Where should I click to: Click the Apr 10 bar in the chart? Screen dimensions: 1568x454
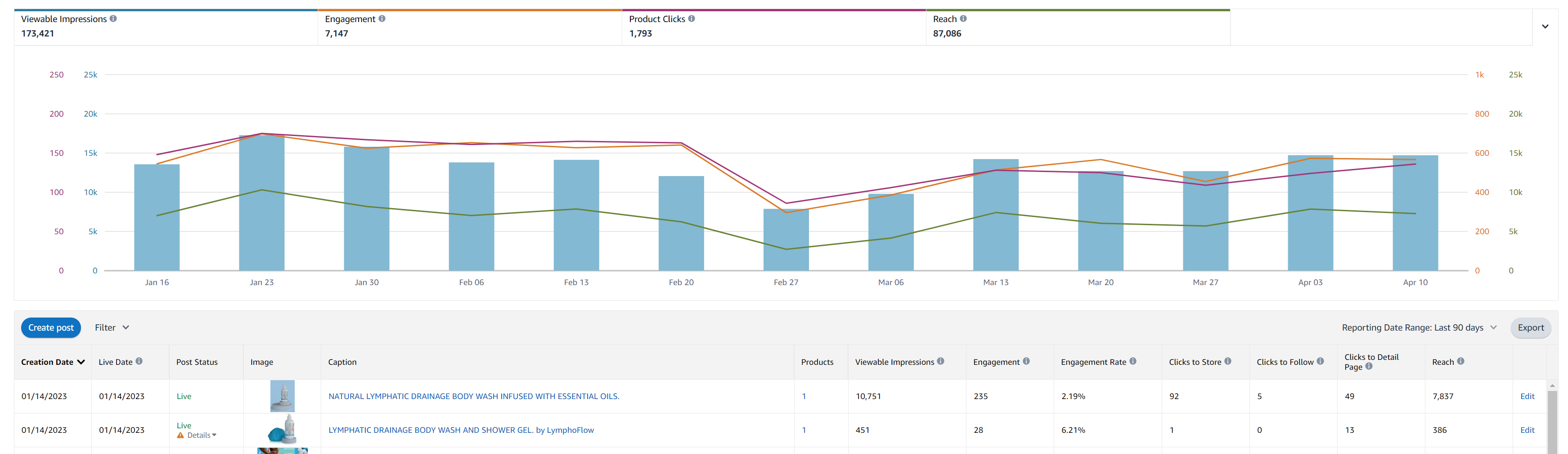(x=1415, y=213)
